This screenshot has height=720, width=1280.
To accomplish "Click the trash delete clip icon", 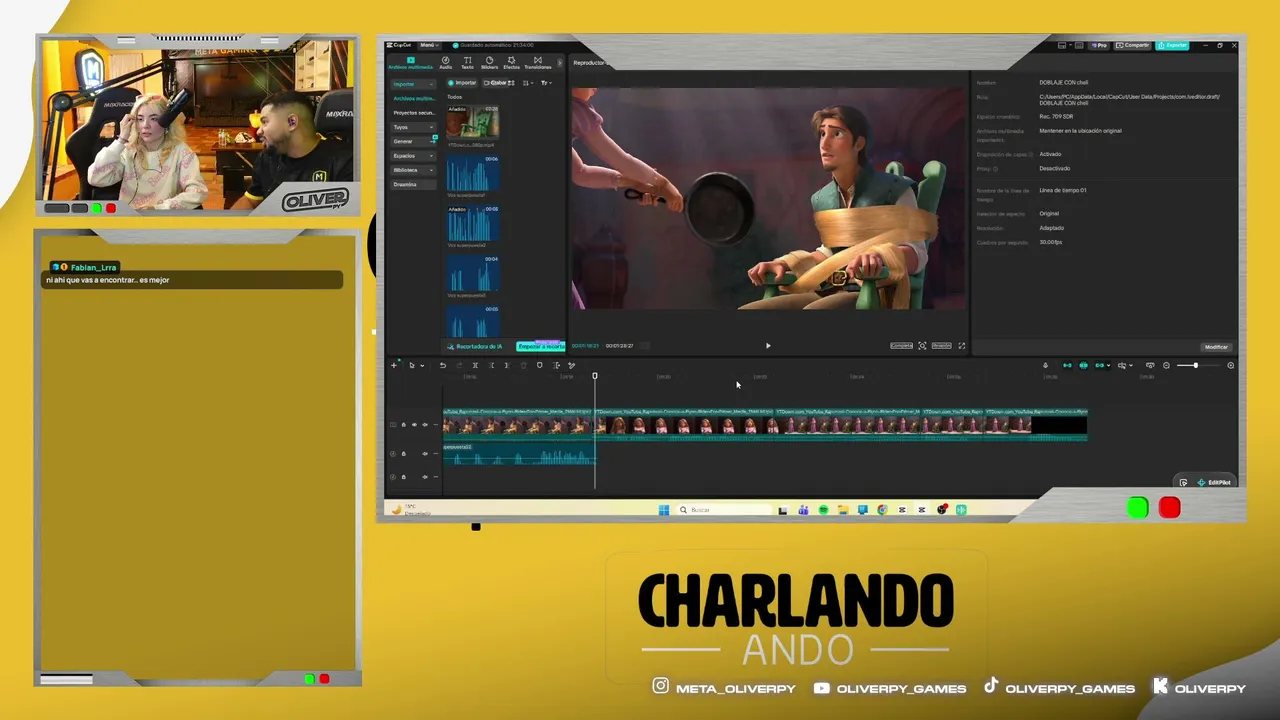I will (523, 365).
